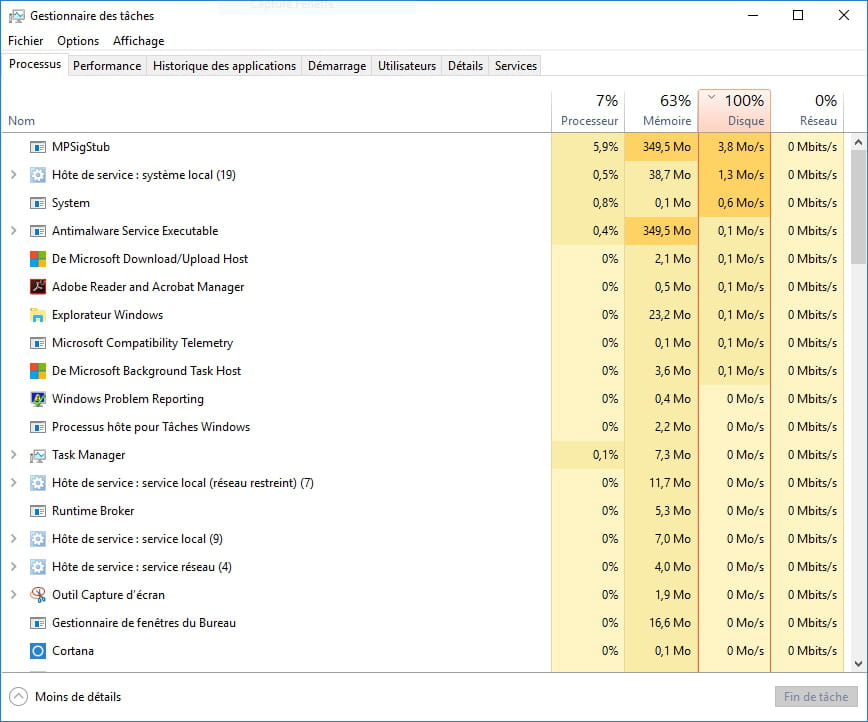Sort by Disque column header
Screen dimensions: 868x722
click(x=735, y=111)
